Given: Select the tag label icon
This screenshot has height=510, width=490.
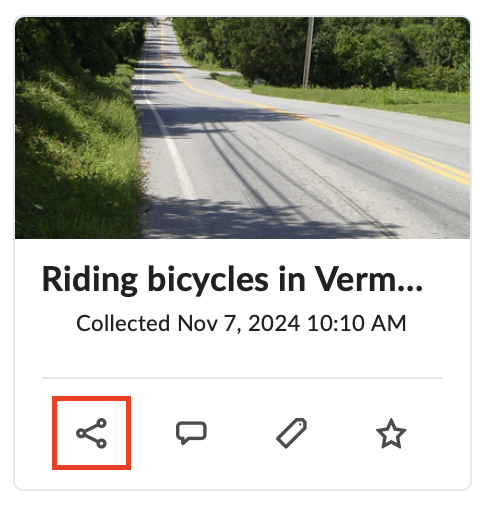Looking at the screenshot, I should pyautogui.click(x=292, y=433).
